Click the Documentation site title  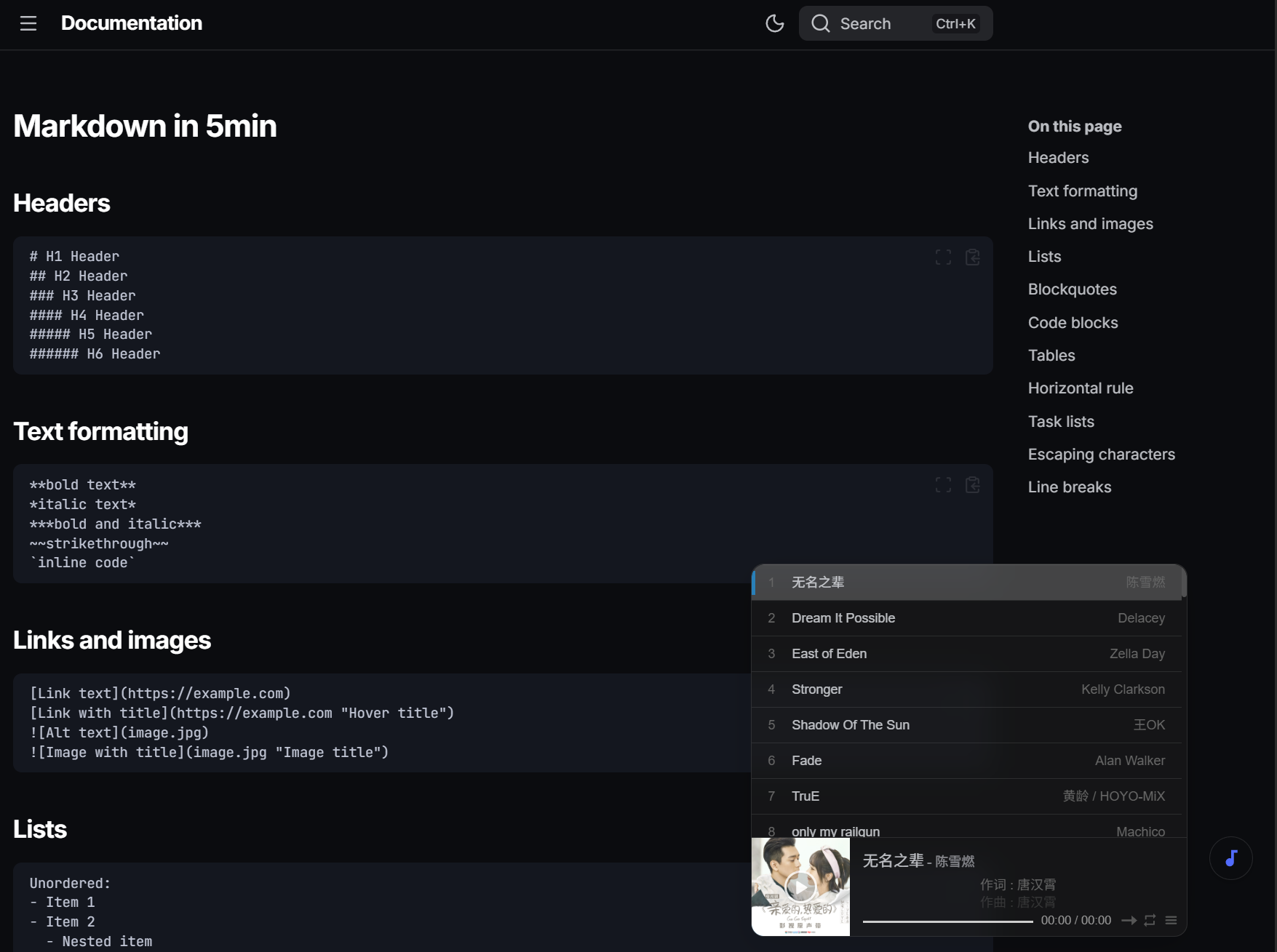tap(132, 23)
